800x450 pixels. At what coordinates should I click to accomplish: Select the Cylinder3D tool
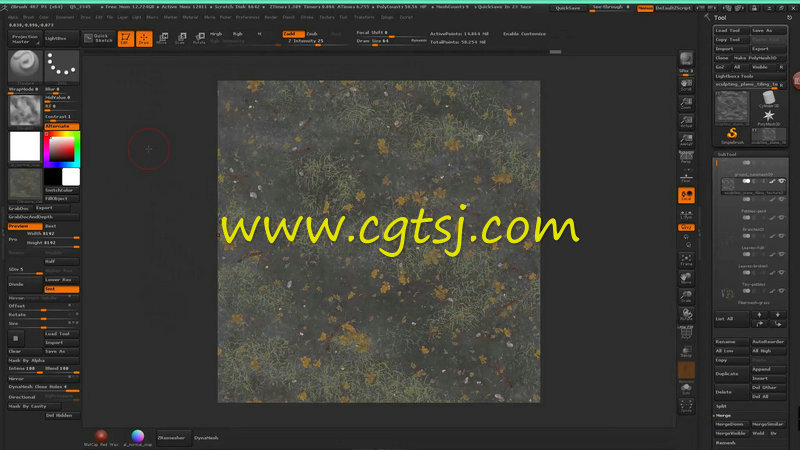pos(769,99)
